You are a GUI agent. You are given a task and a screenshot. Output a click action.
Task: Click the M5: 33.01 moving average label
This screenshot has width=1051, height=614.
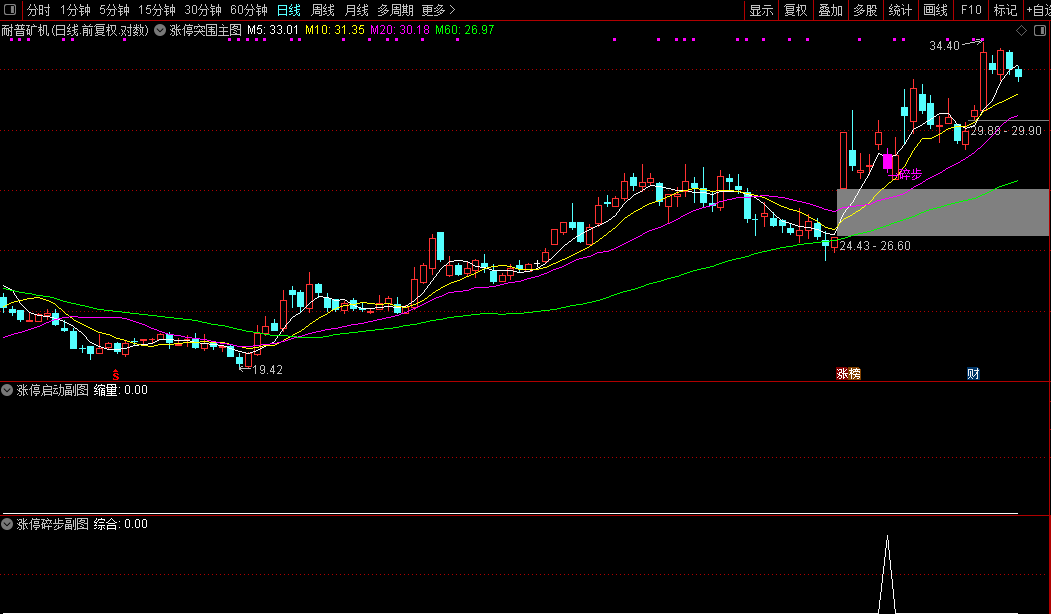(x=273, y=30)
